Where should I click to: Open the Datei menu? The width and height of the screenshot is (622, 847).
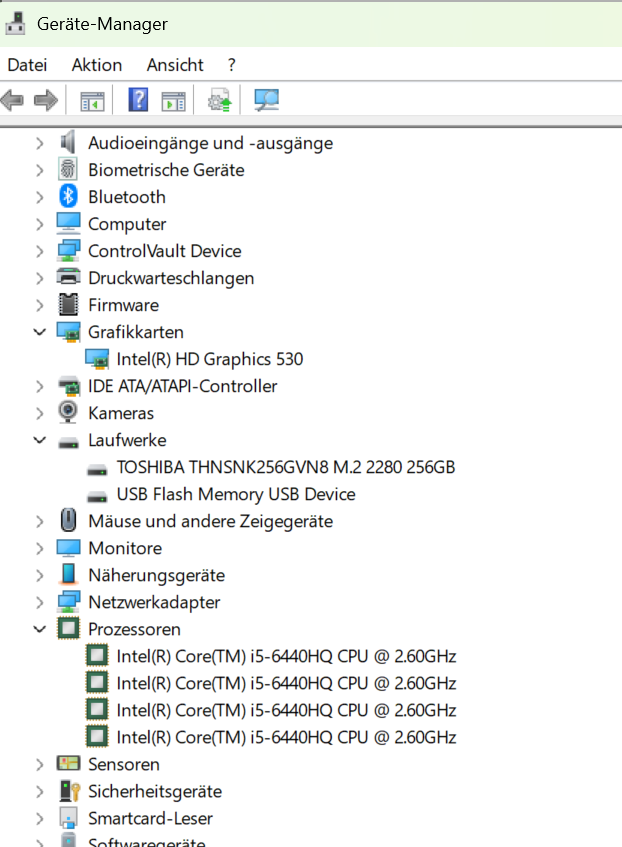coord(27,65)
